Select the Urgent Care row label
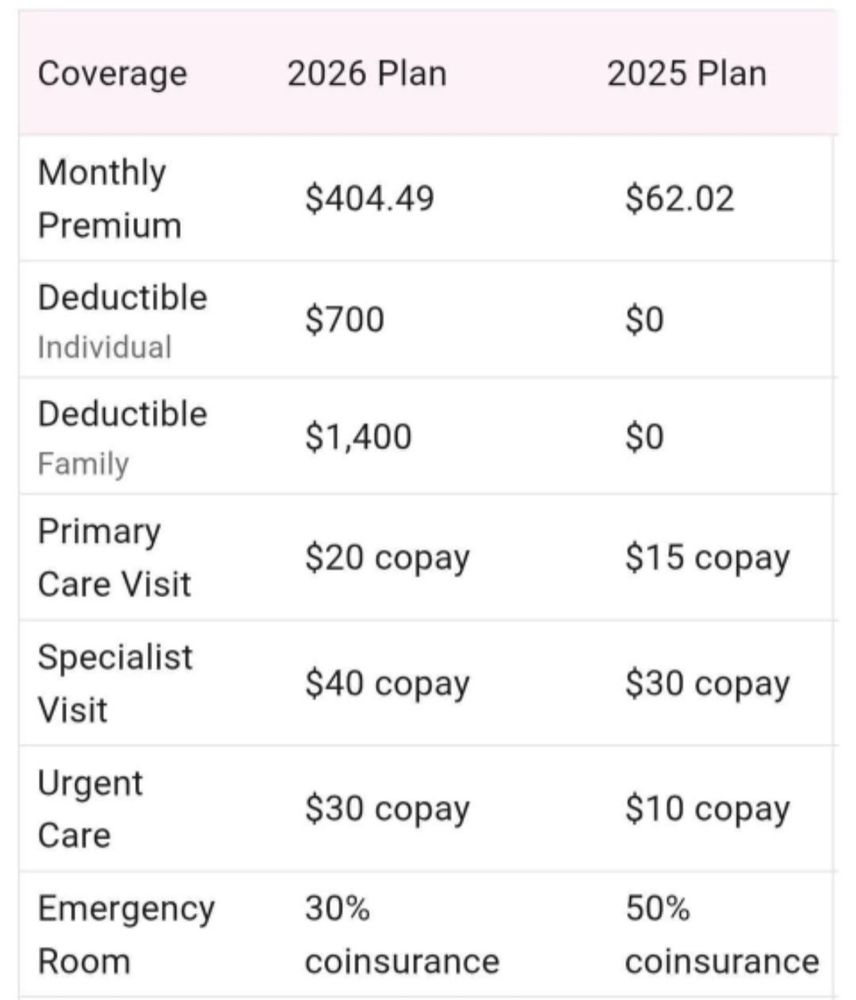Image resolution: width=856 pixels, height=1000 pixels. point(90,808)
